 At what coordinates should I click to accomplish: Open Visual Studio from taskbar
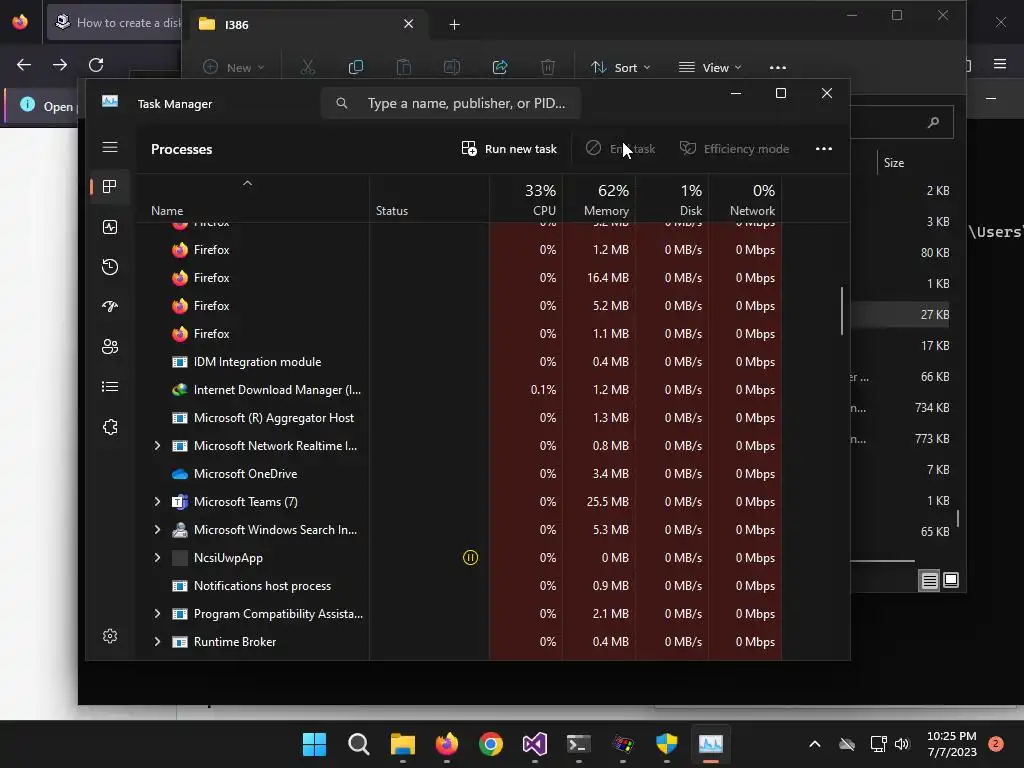tap(534, 744)
